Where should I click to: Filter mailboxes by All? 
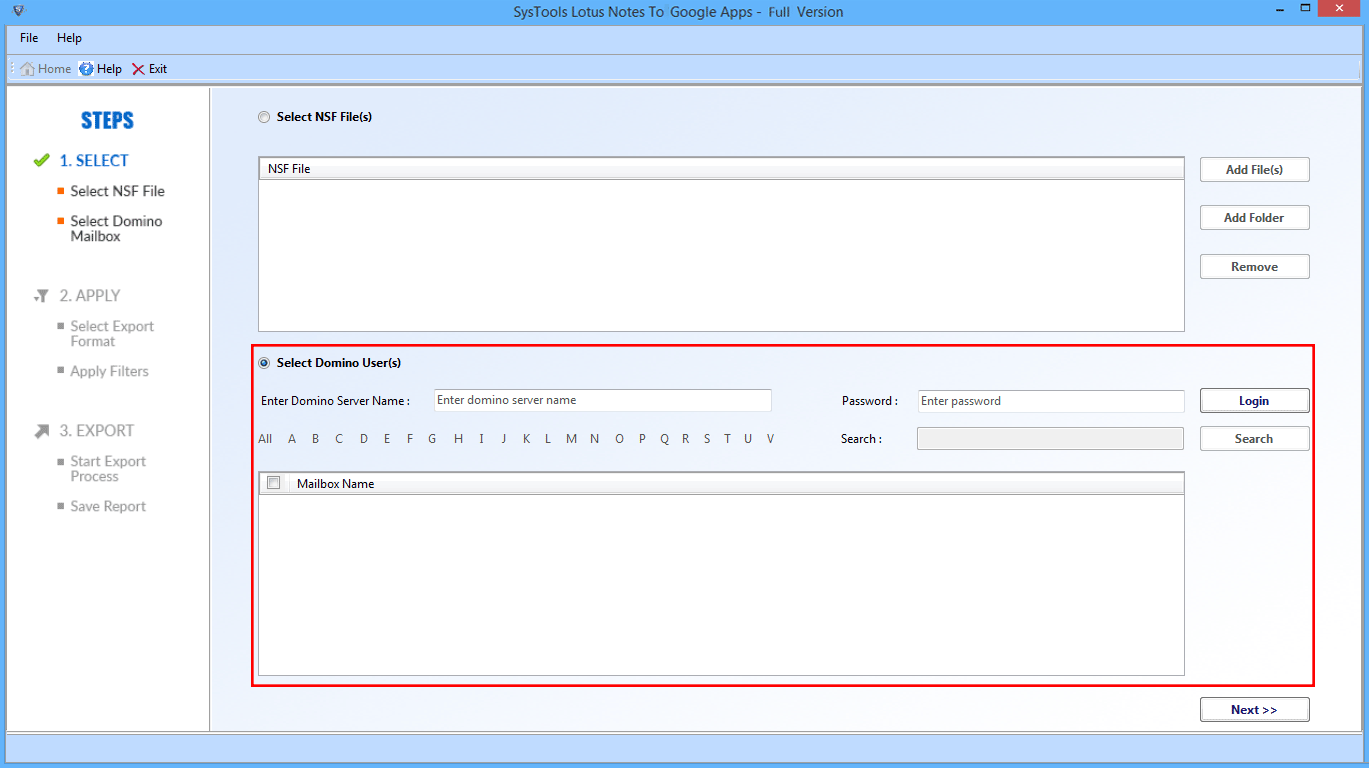[x=265, y=439]
